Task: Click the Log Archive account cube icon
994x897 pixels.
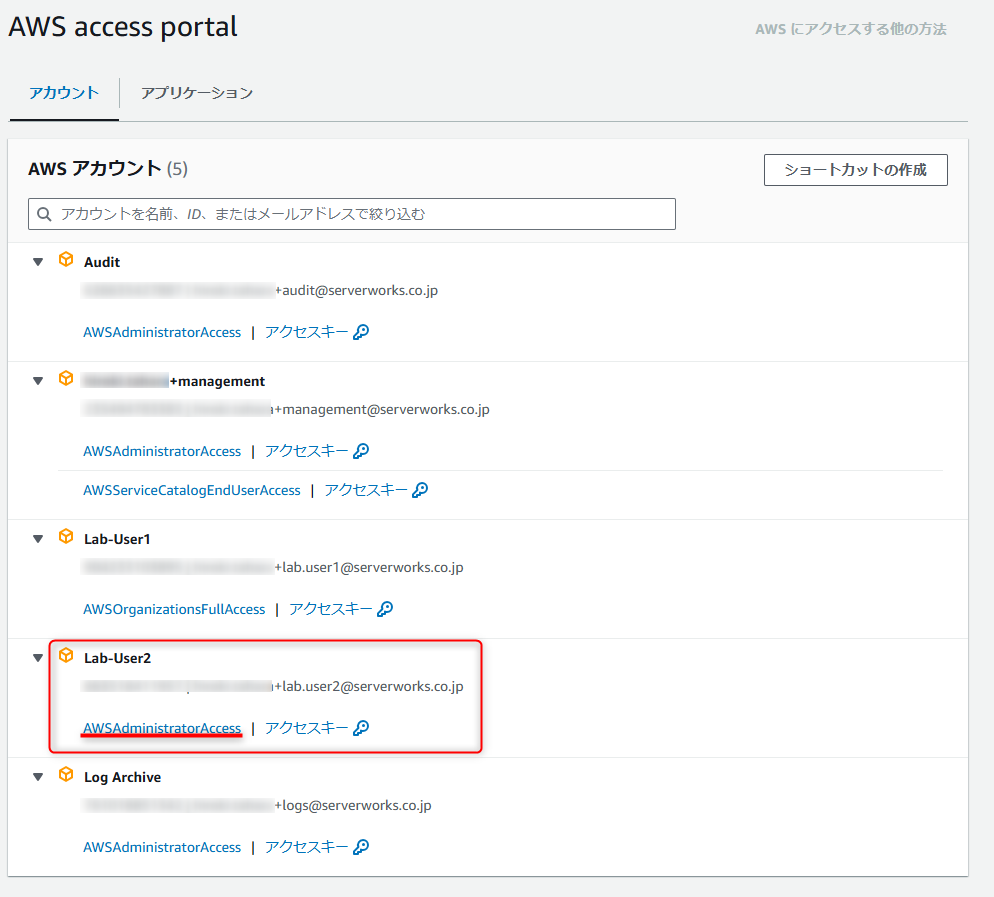Action: point(66,775)
